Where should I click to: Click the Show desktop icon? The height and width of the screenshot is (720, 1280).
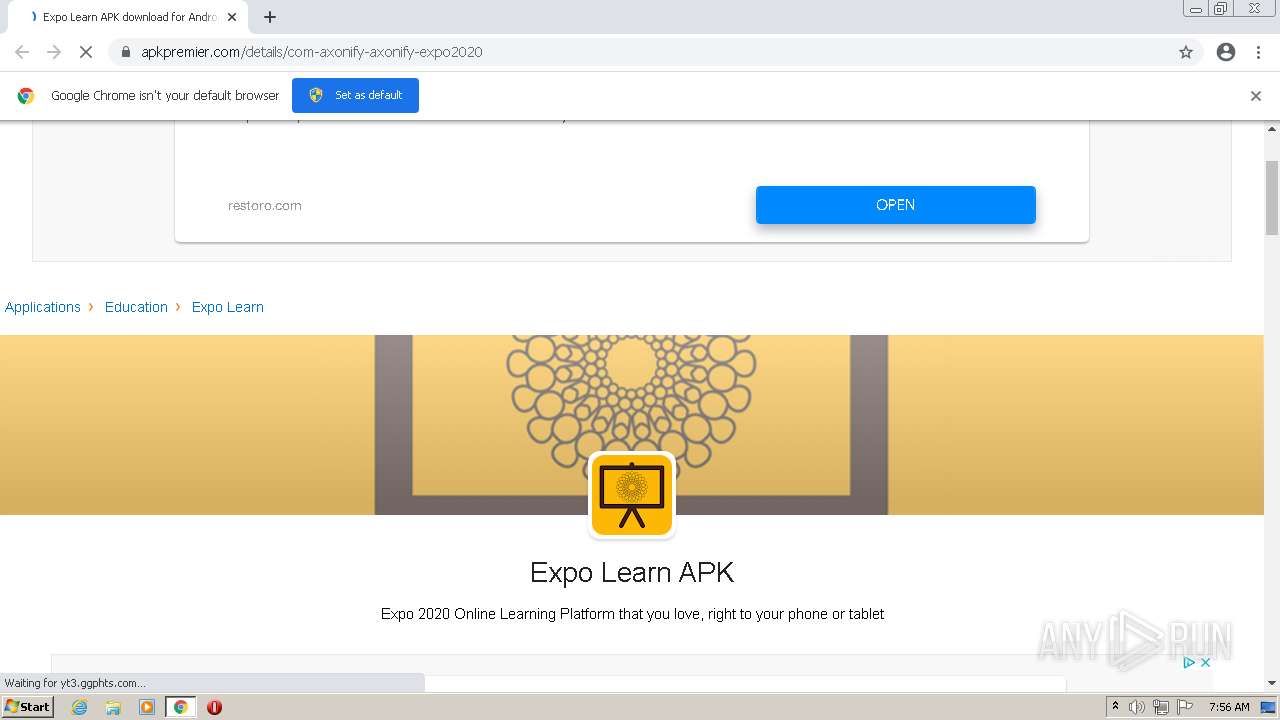[1268, 707]
